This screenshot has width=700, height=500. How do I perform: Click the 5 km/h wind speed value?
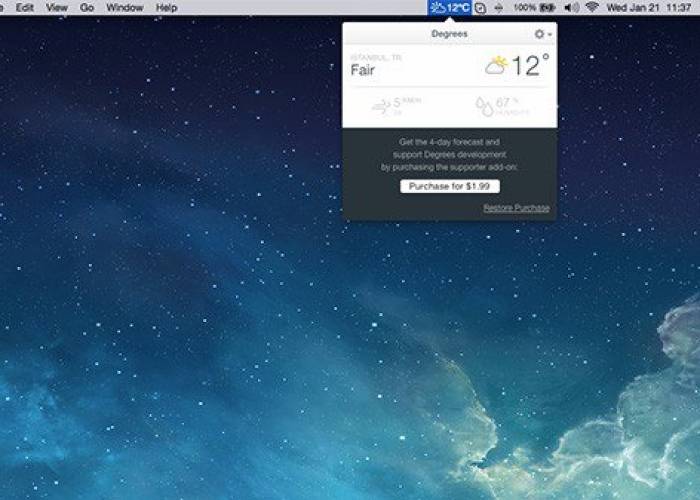(407, 103)
